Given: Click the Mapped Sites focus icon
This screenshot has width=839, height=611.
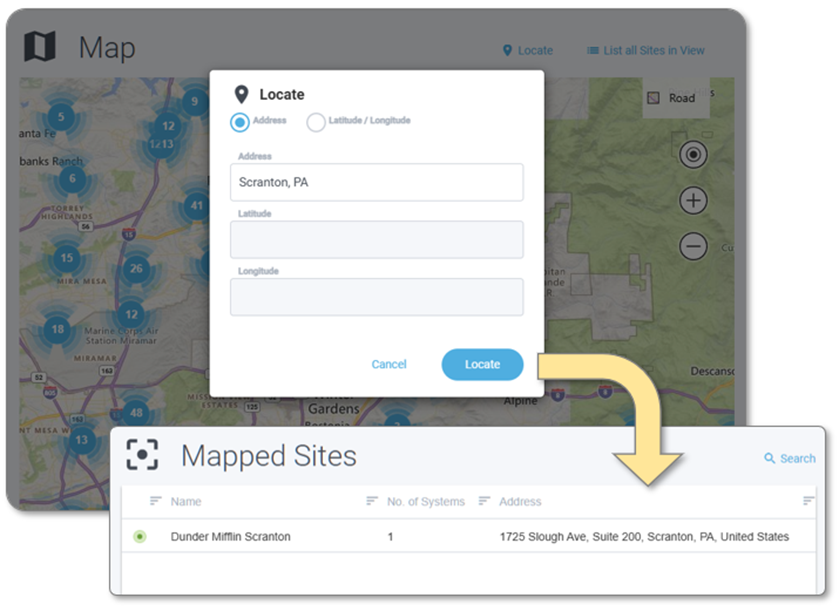Looking at the screenshot, I should 143,454.
